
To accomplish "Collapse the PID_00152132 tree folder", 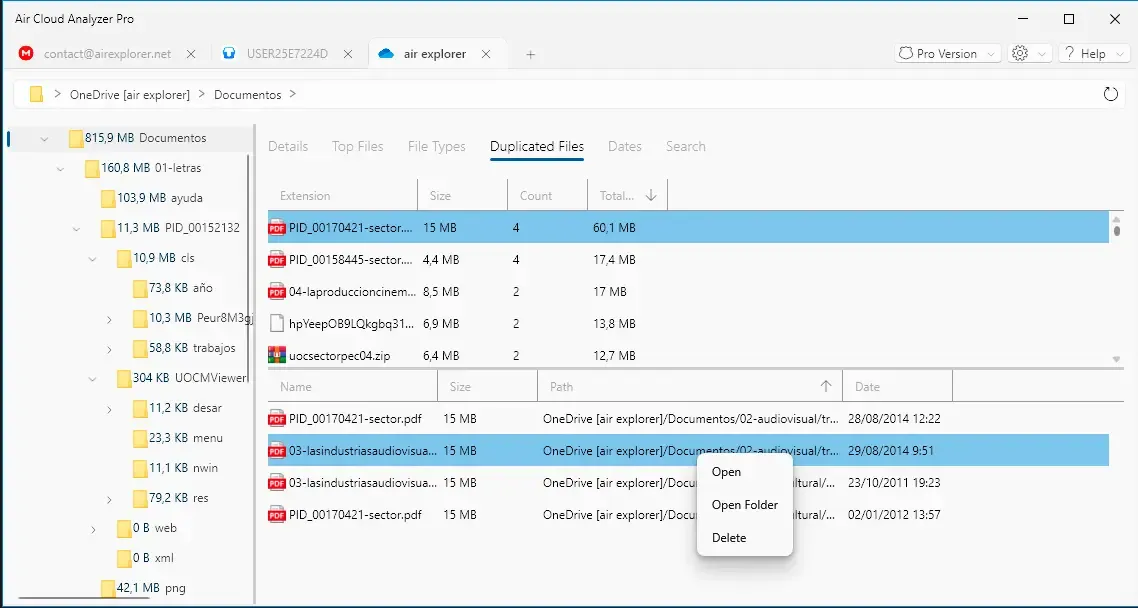I will coord(76,229).
